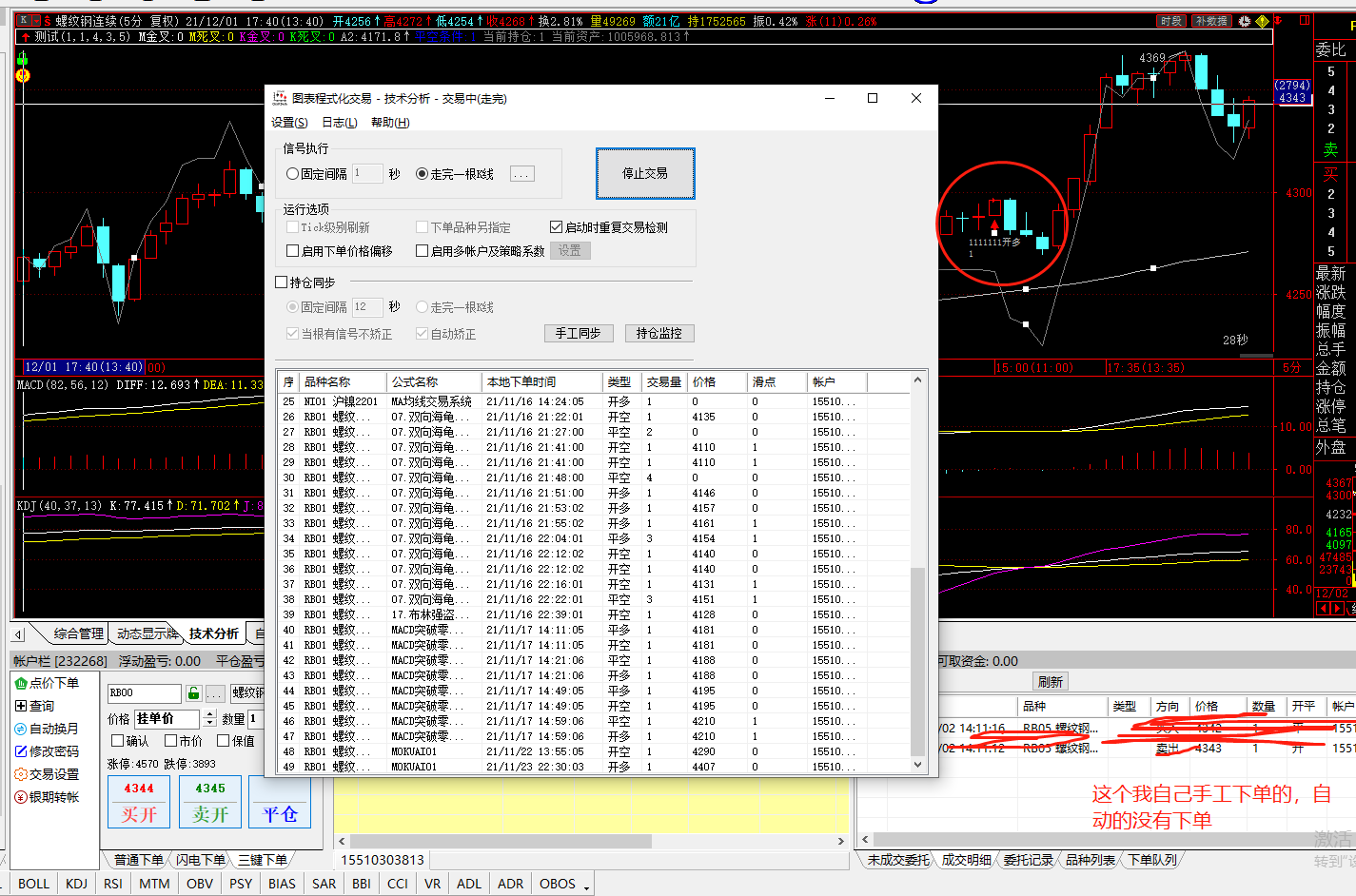The width and height of the screenshot is (1356, 896).
Task: Click the 时段 button in chart header
Action: click(1171, 21)
